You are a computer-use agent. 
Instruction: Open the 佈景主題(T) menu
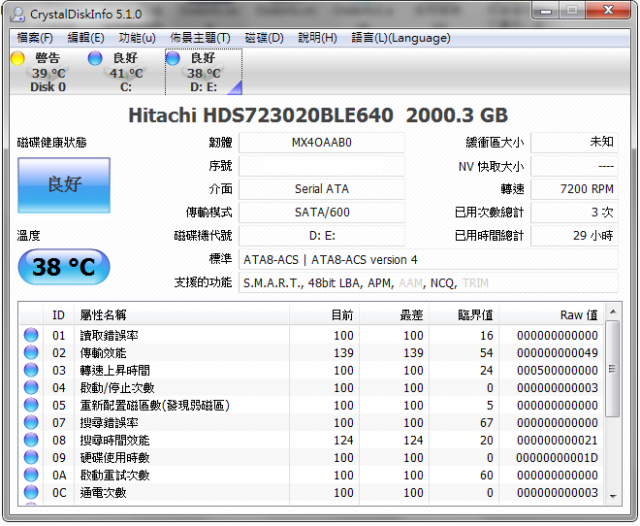[x=200, y=38]
